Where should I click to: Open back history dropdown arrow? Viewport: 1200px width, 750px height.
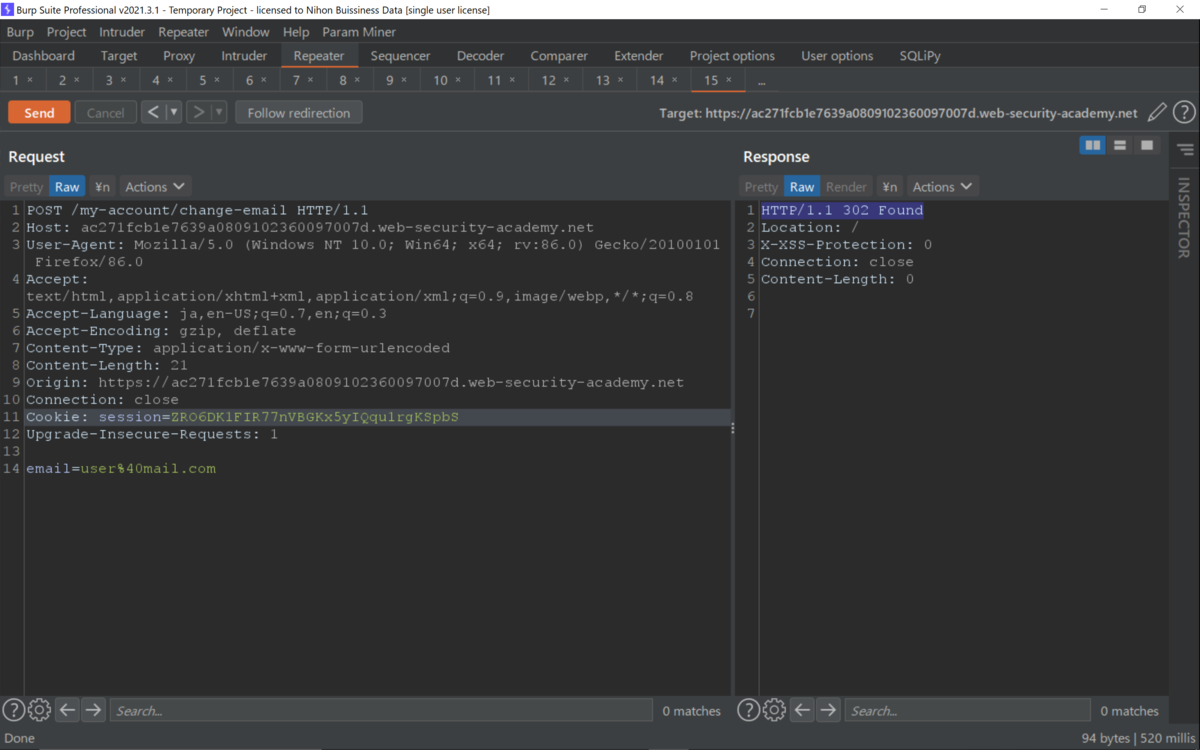click(174, 112)
